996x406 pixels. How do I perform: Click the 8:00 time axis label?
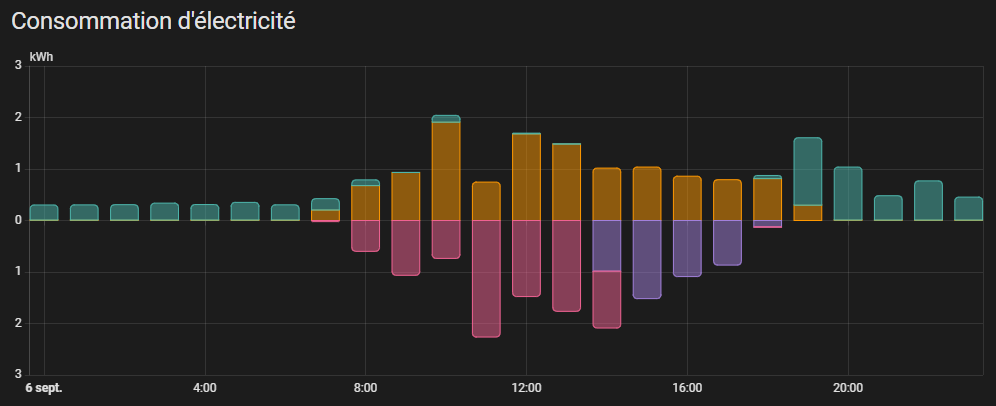365,387
